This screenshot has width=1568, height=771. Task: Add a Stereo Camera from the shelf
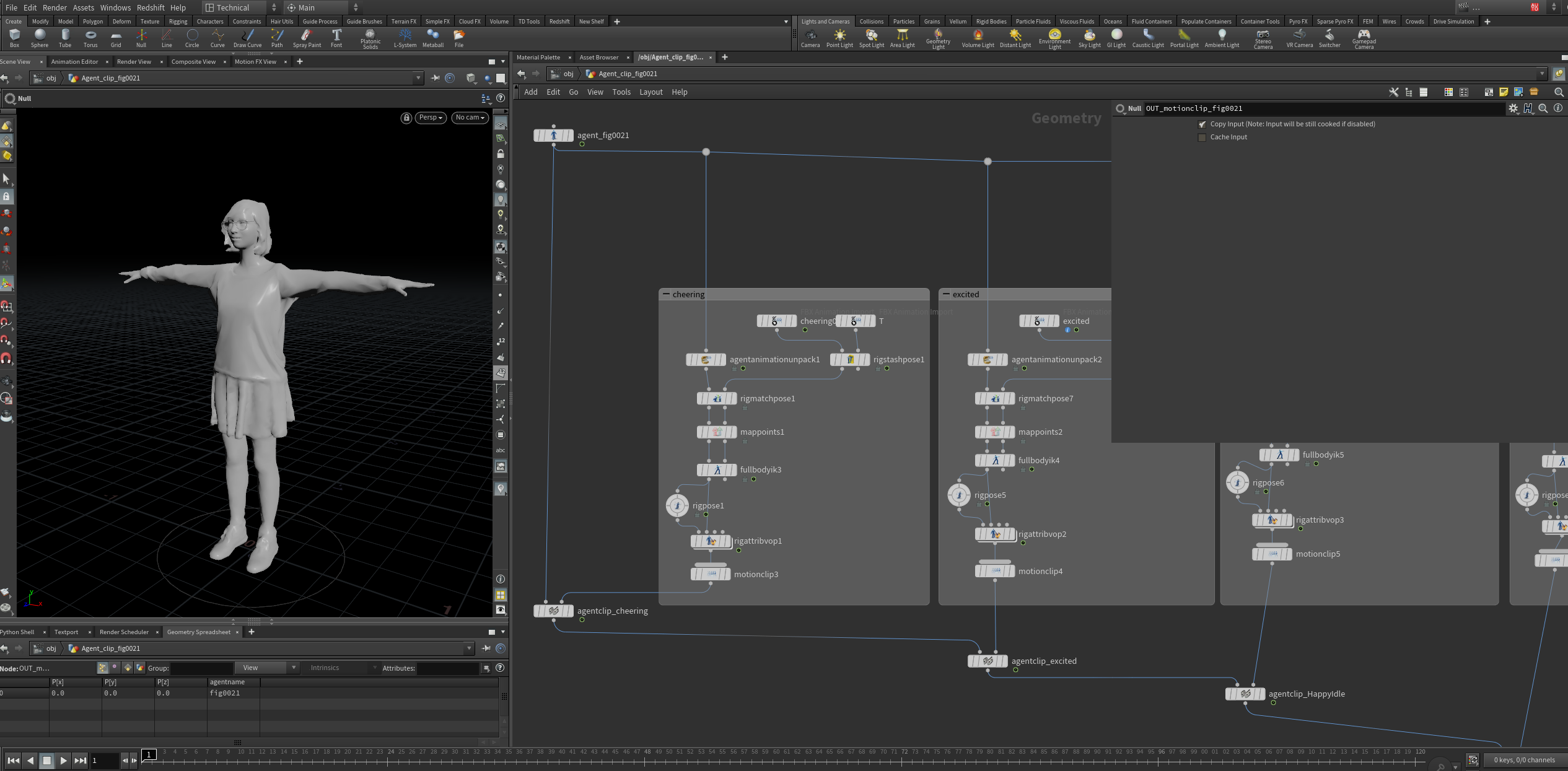tap(1263, 38)
